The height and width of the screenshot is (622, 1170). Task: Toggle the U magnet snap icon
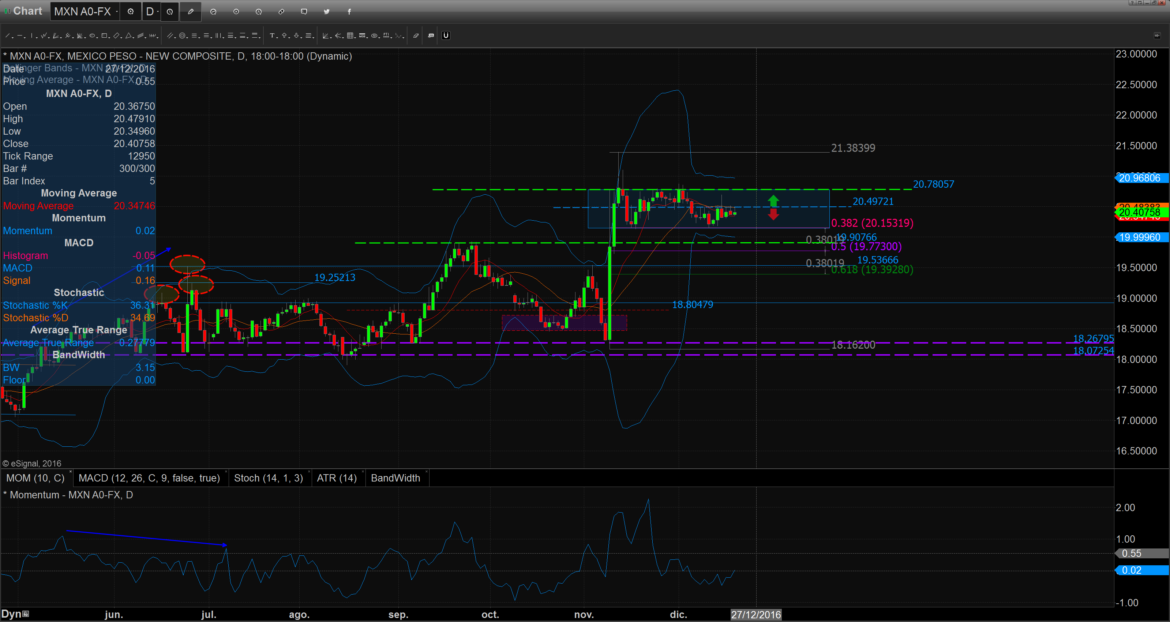click(445, 35)
